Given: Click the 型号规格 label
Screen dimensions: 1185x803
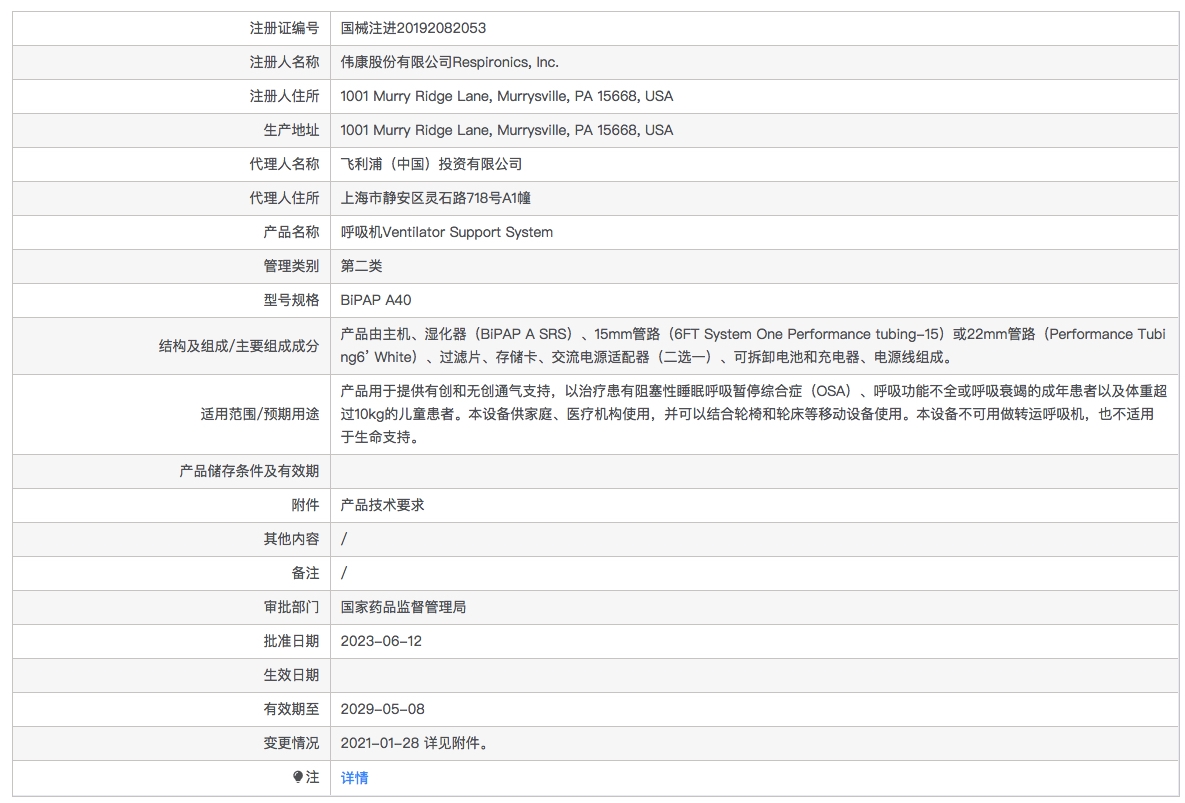Looking at the screenshot, I should pos(291,300).
